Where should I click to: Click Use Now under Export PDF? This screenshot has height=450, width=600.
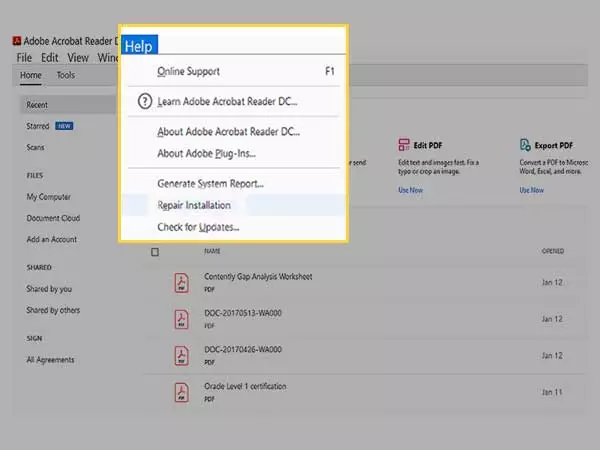[x=532, y=190]
